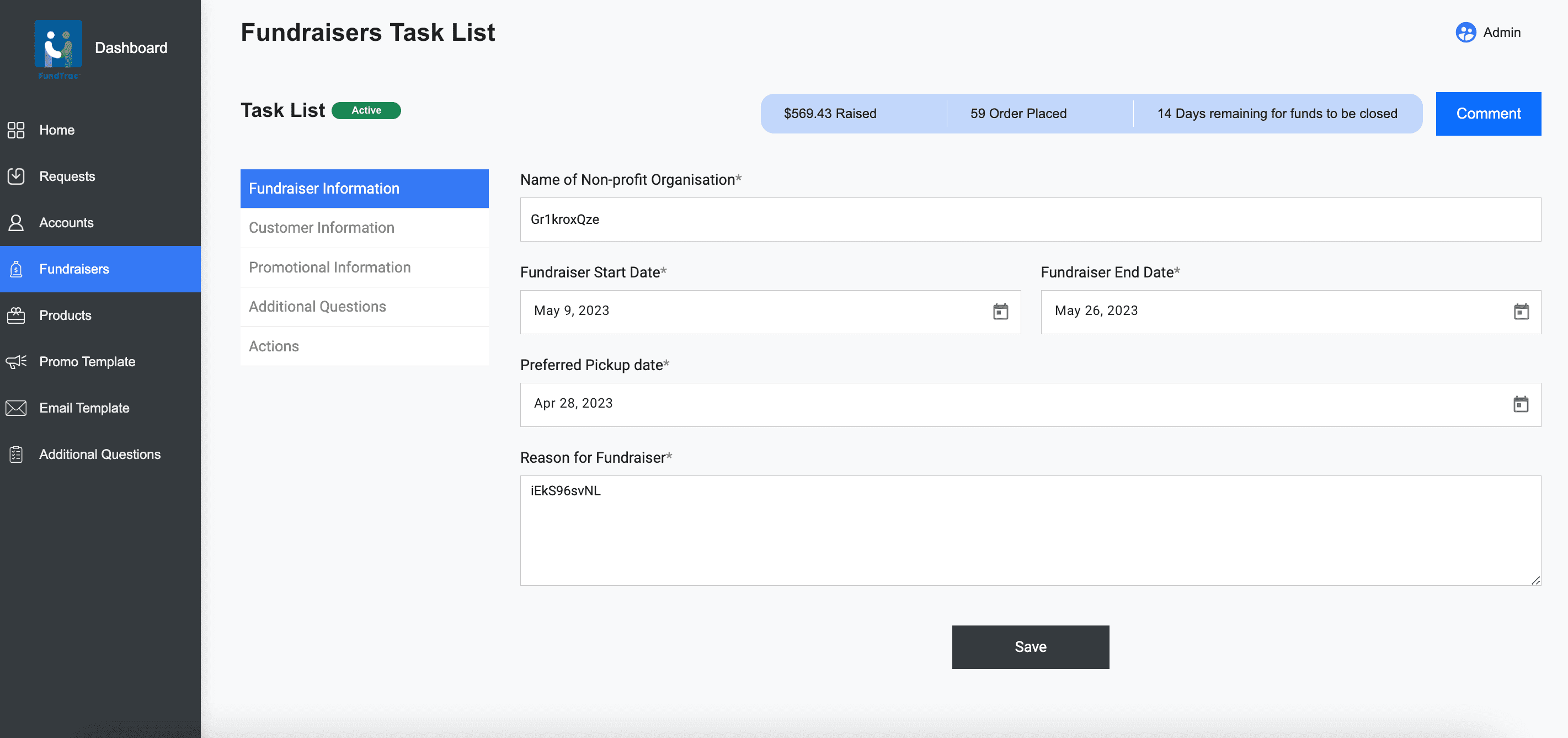
Task: Click the Admin user avatar icon
Action: point(1465,32)
